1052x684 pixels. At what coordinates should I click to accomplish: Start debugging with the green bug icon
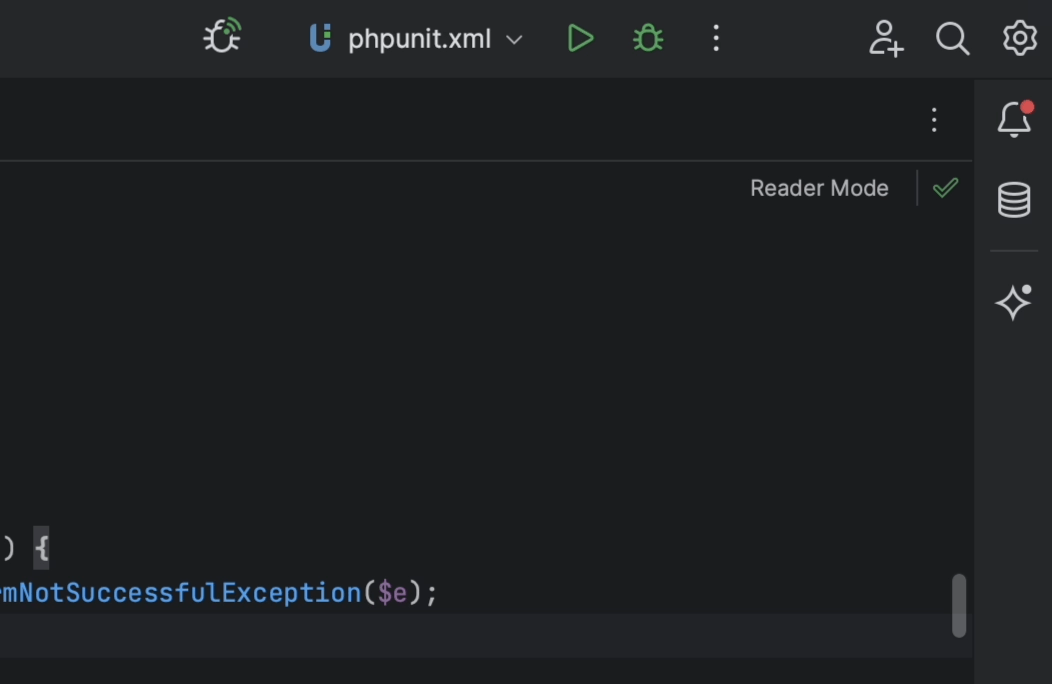pos(648,39)
